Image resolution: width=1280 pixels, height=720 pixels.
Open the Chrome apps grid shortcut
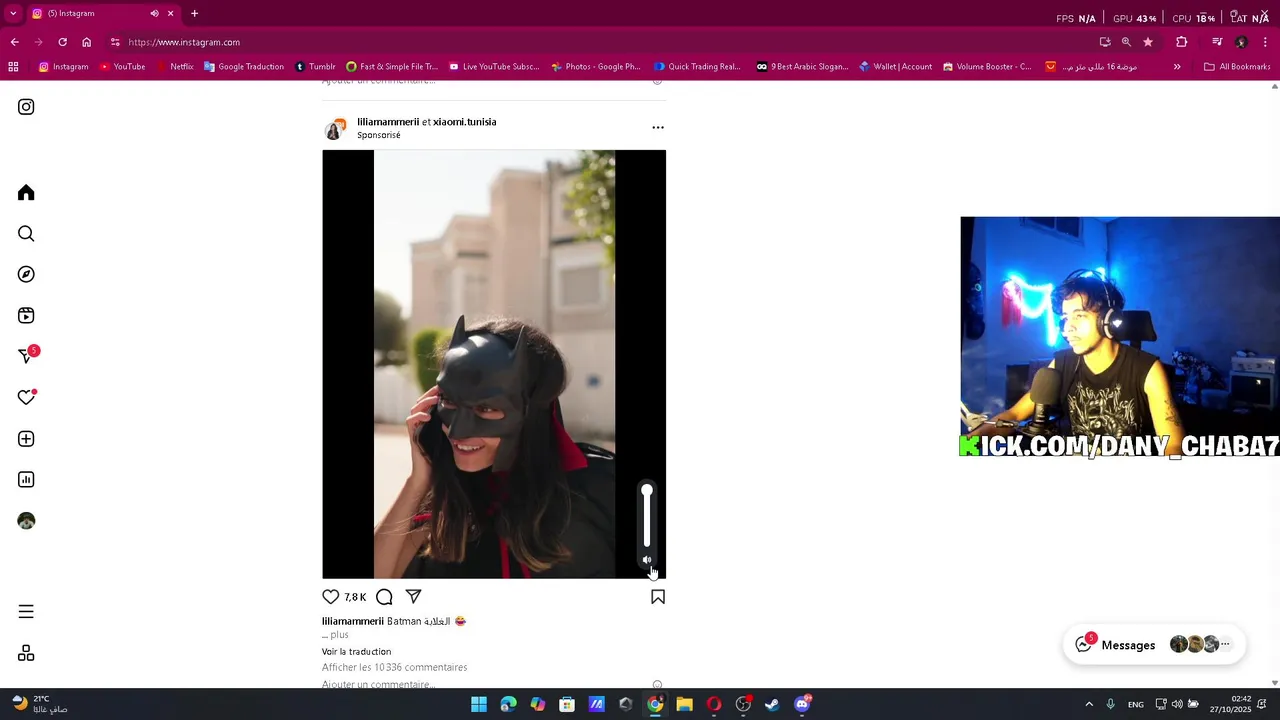point(13,67)
